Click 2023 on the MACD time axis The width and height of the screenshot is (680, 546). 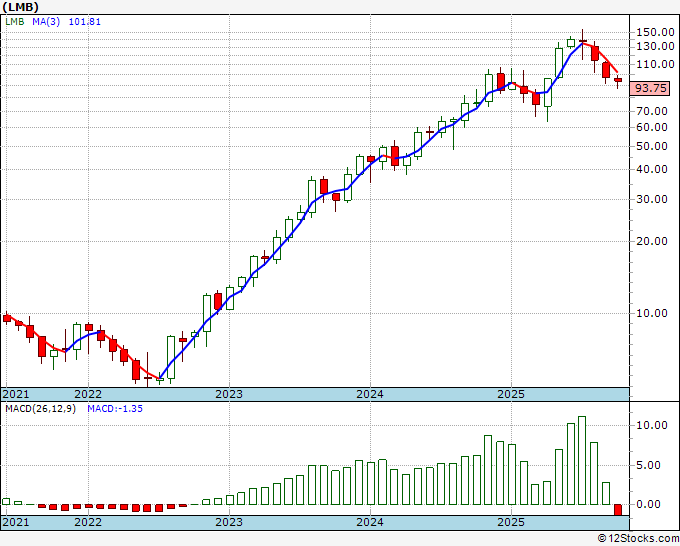229,522
